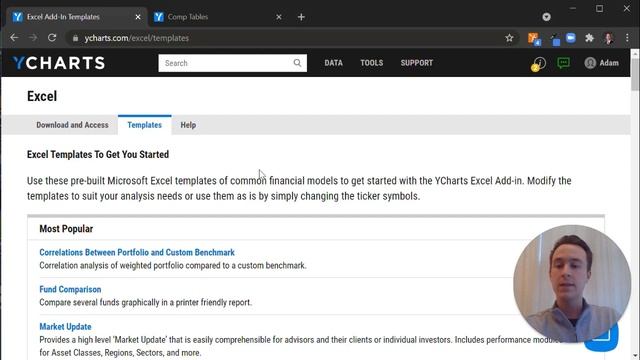The height and width of the screenshot is (360, 640).
Task: Reload the current page
Action: coord(52,38)
